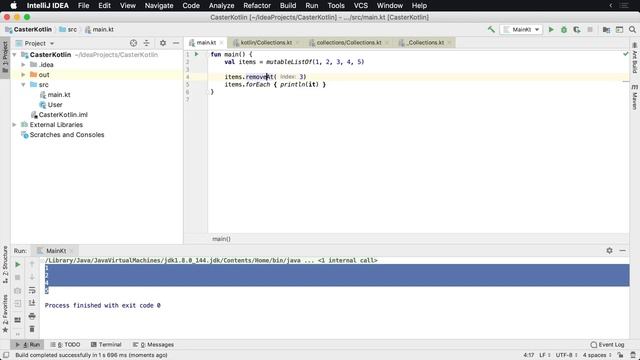The width and height of the screenshot is (640, 360).
Task: Expand the out folder node
Action: [23, 75]
